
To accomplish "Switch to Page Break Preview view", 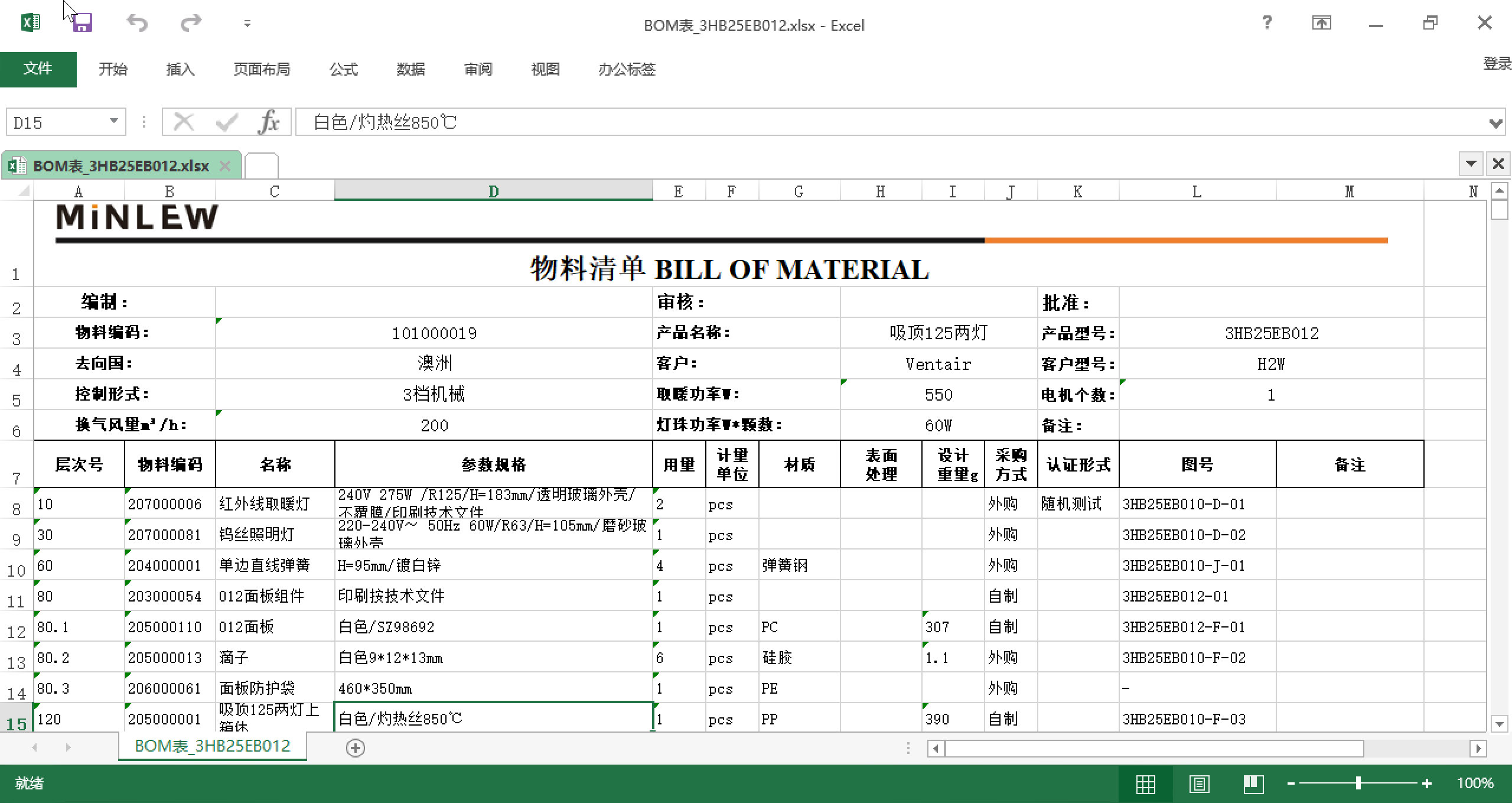I will point(1253,784).
